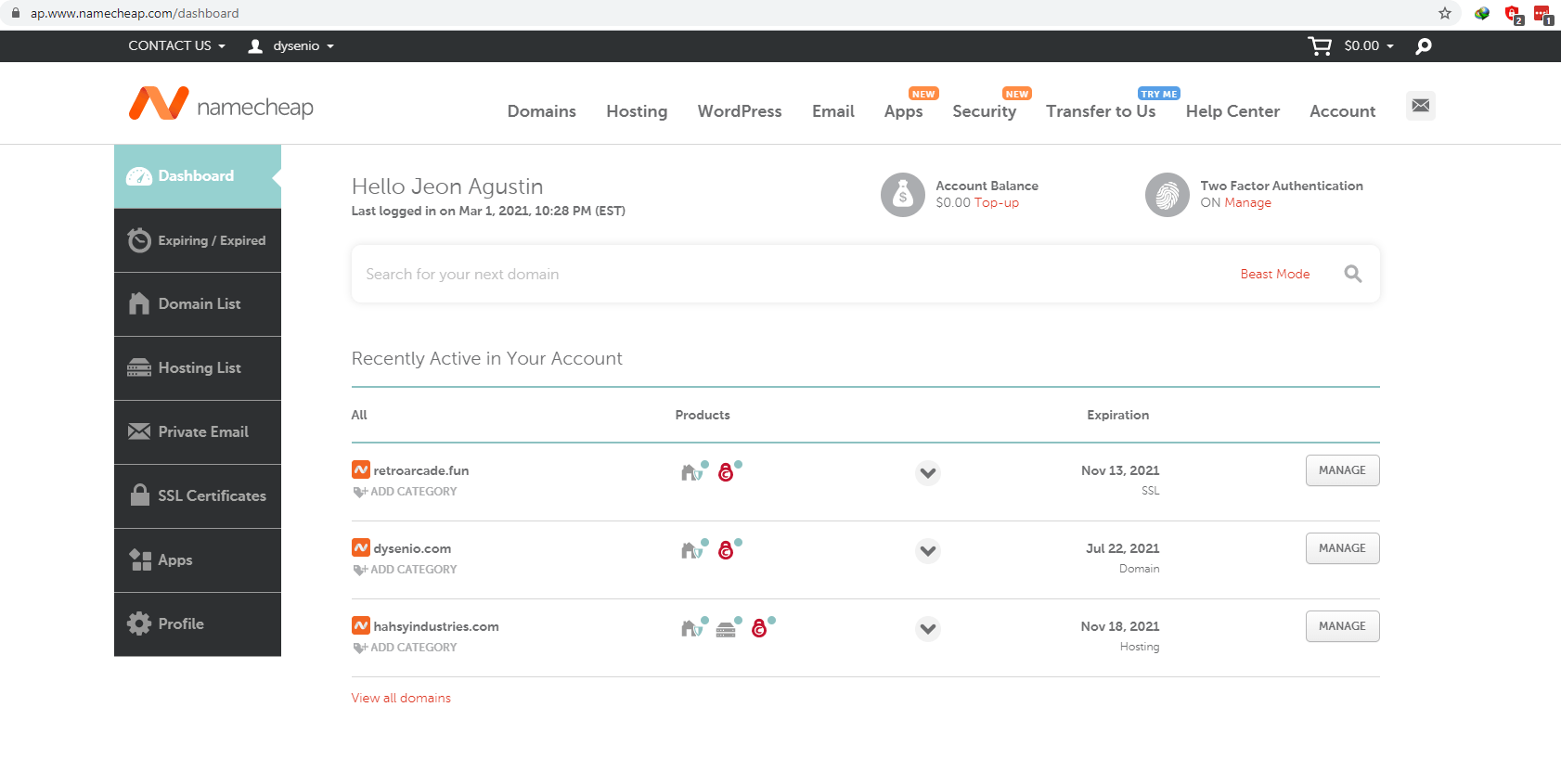1561x784 pixels.
Task: Expand the dysenio.com row chevron
Action: point(927,550)
